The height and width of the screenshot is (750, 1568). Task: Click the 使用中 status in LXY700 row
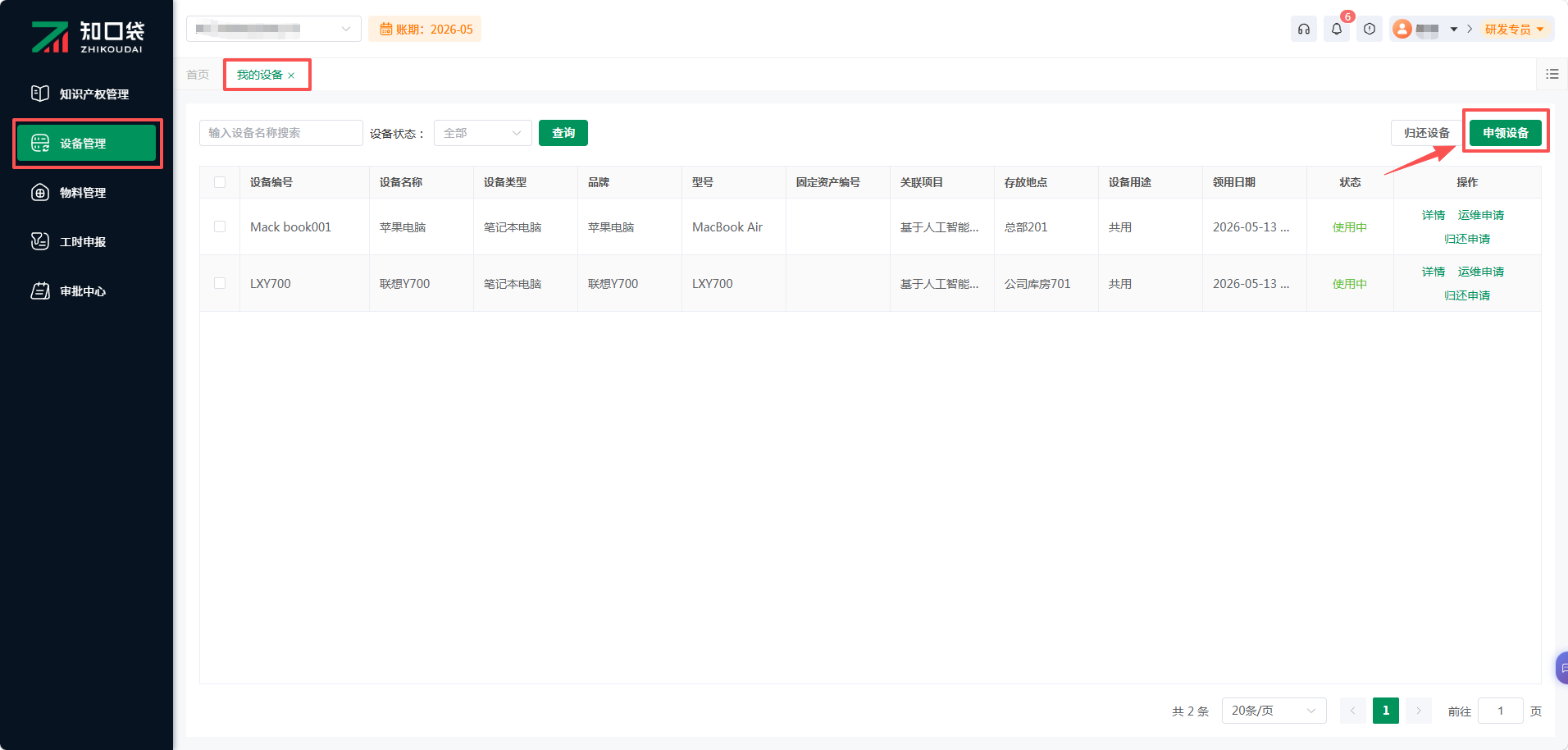[x=1350, y=283]
